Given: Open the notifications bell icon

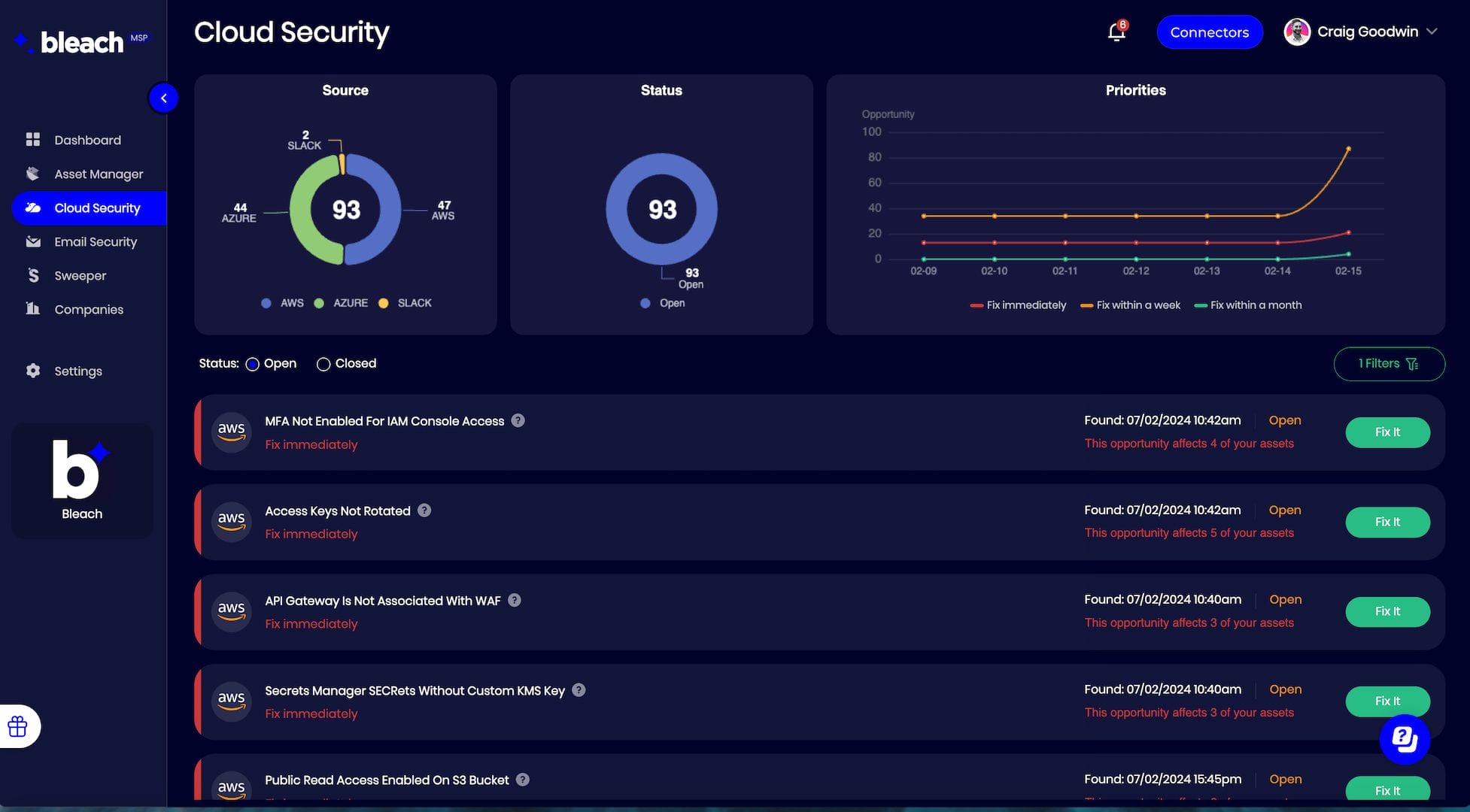Looking at the screenshot, I should tap(1116, 32).
